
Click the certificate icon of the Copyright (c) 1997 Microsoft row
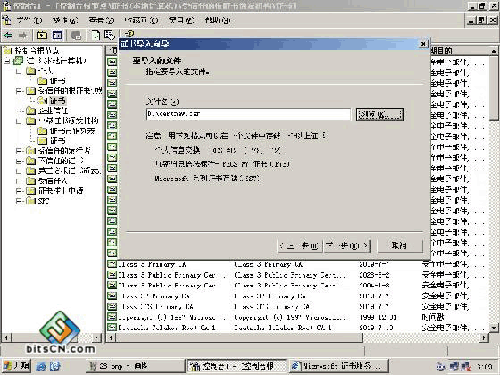[112, 317]
